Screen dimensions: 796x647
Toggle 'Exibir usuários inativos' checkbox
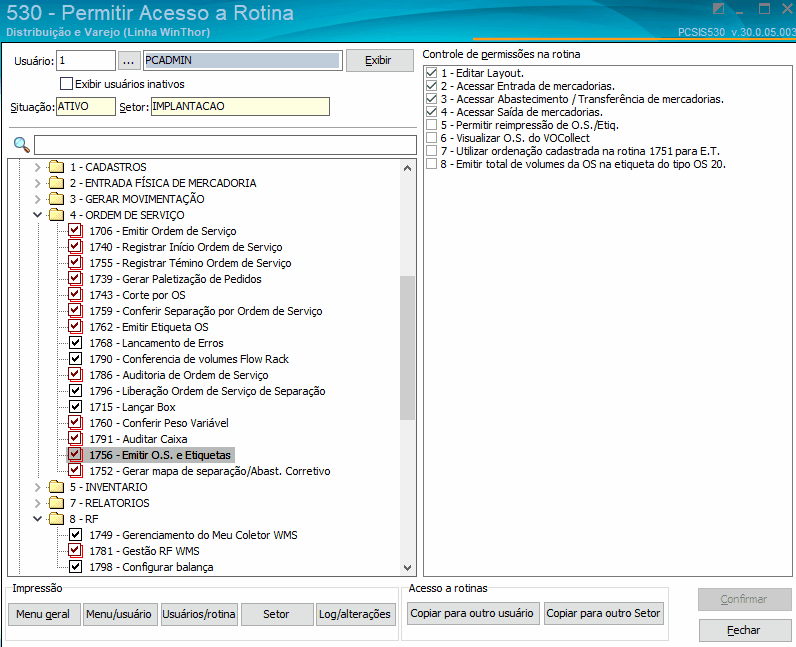point(66,83)
